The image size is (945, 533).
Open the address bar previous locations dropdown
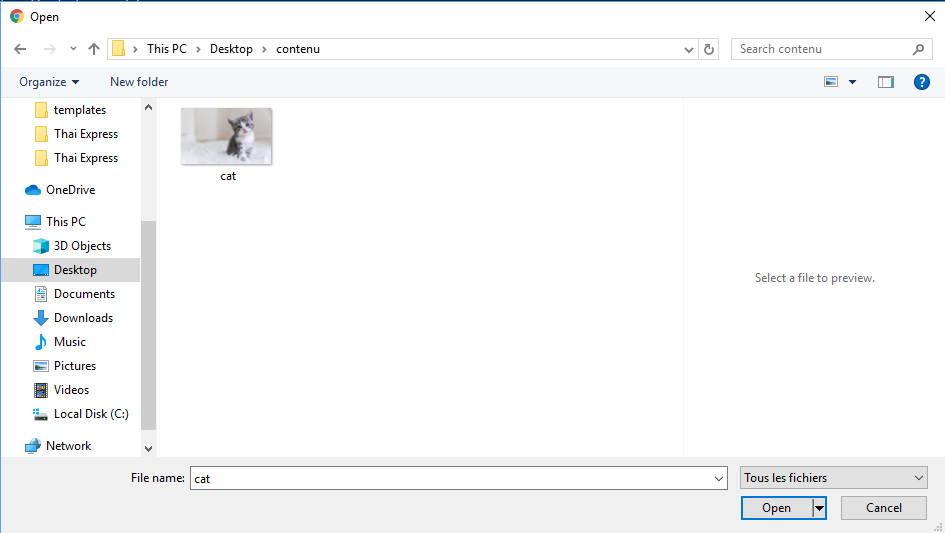pyautogui.click(x=689, y=49)
